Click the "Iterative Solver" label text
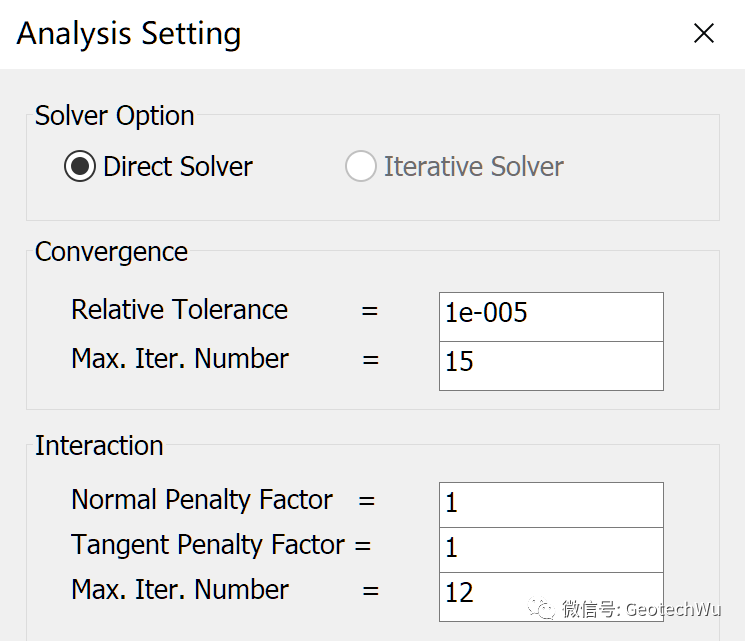 click(x=473, y=166)
